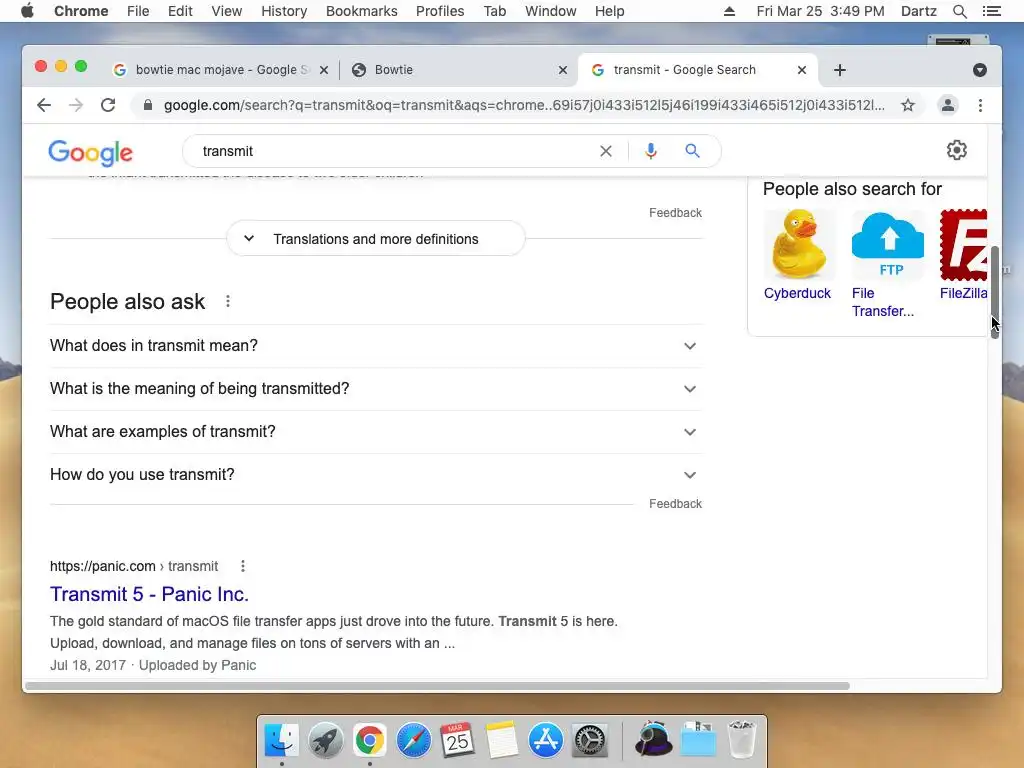Open Chrome's three-dot menu

[x=980, y=105]
